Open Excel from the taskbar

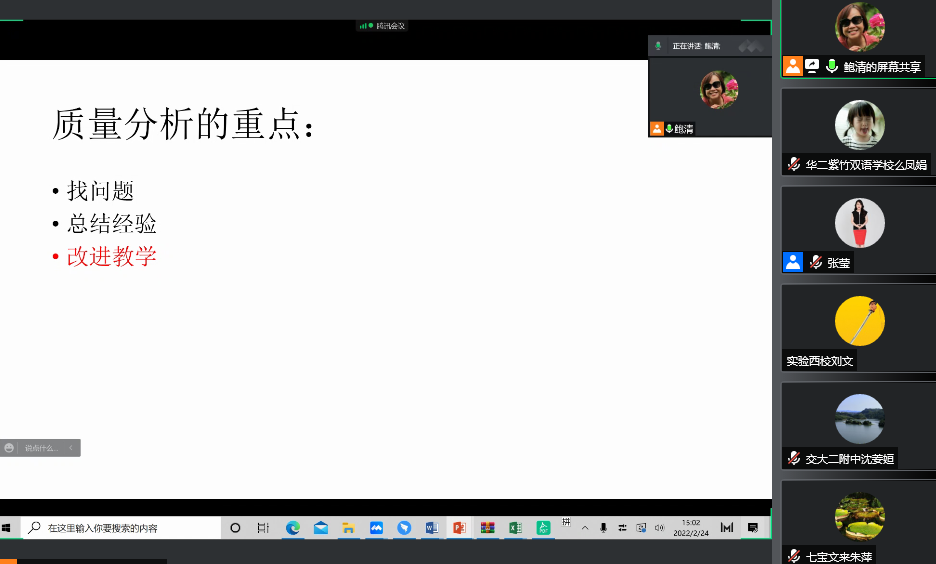[x=515, y=527]
